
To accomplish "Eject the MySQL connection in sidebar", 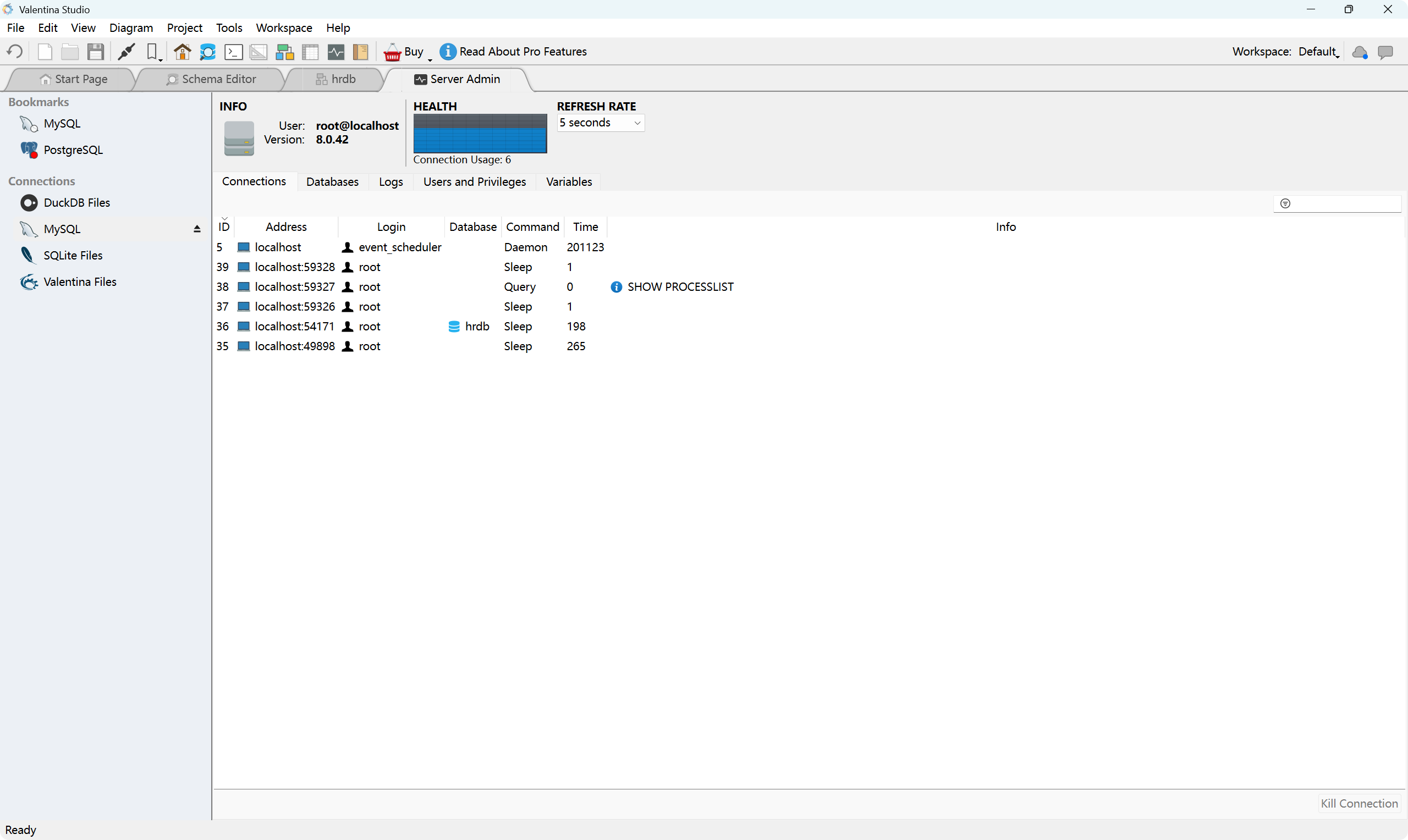I will 197,229.
